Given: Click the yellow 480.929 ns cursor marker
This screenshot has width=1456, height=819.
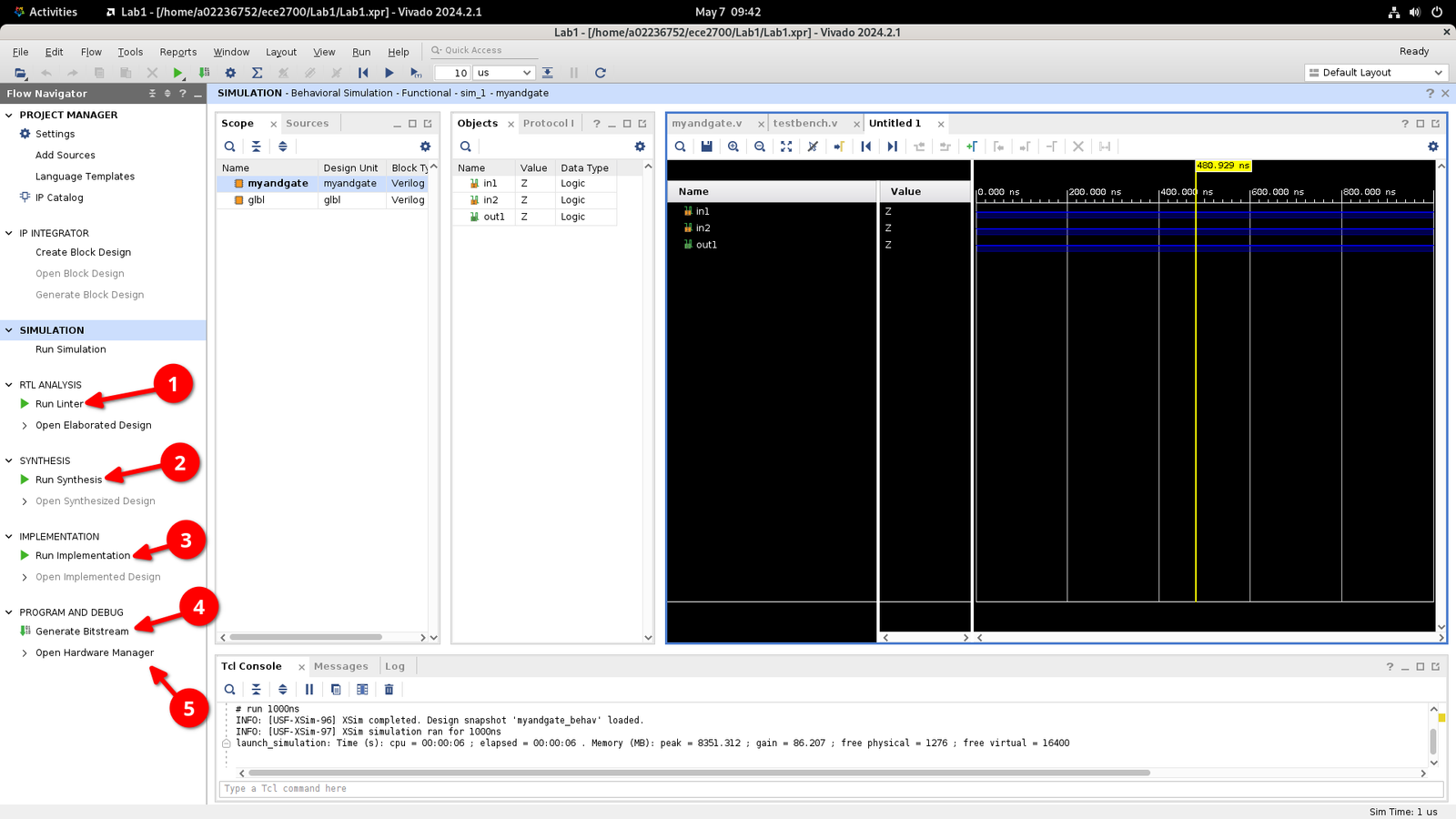Looking at the screenshot, I should coord(1224,166).
